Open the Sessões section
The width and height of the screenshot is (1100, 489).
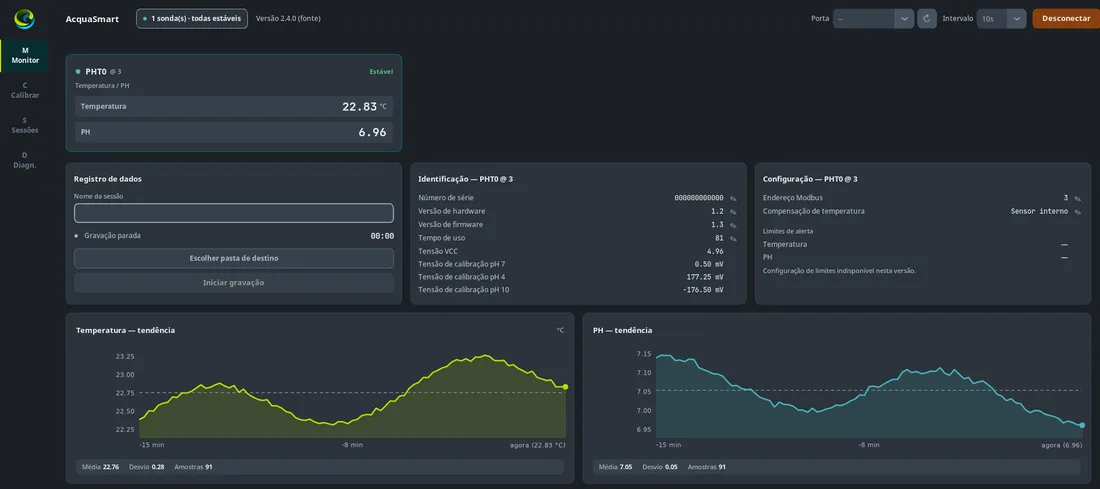point(25,125)
